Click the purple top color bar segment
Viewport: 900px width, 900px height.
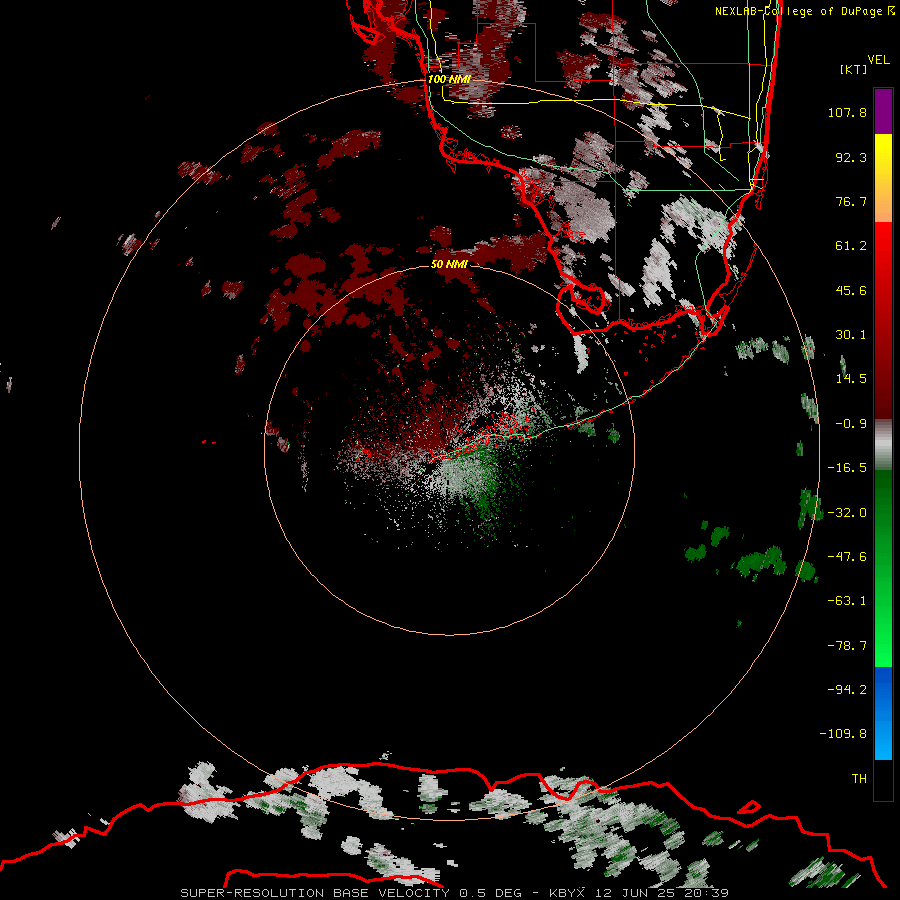883,111
